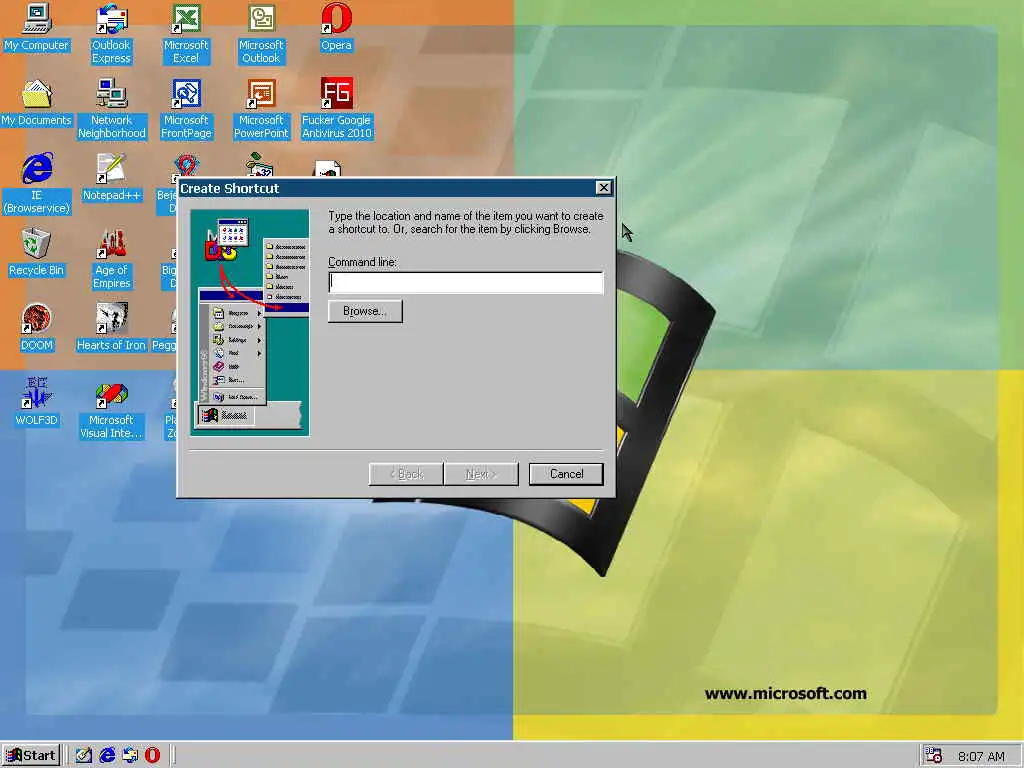Screen dimensions: 1024x768
Task: Select the DOOM desktop shortcut
Action: pyautogui.click(x=37, y=328)
